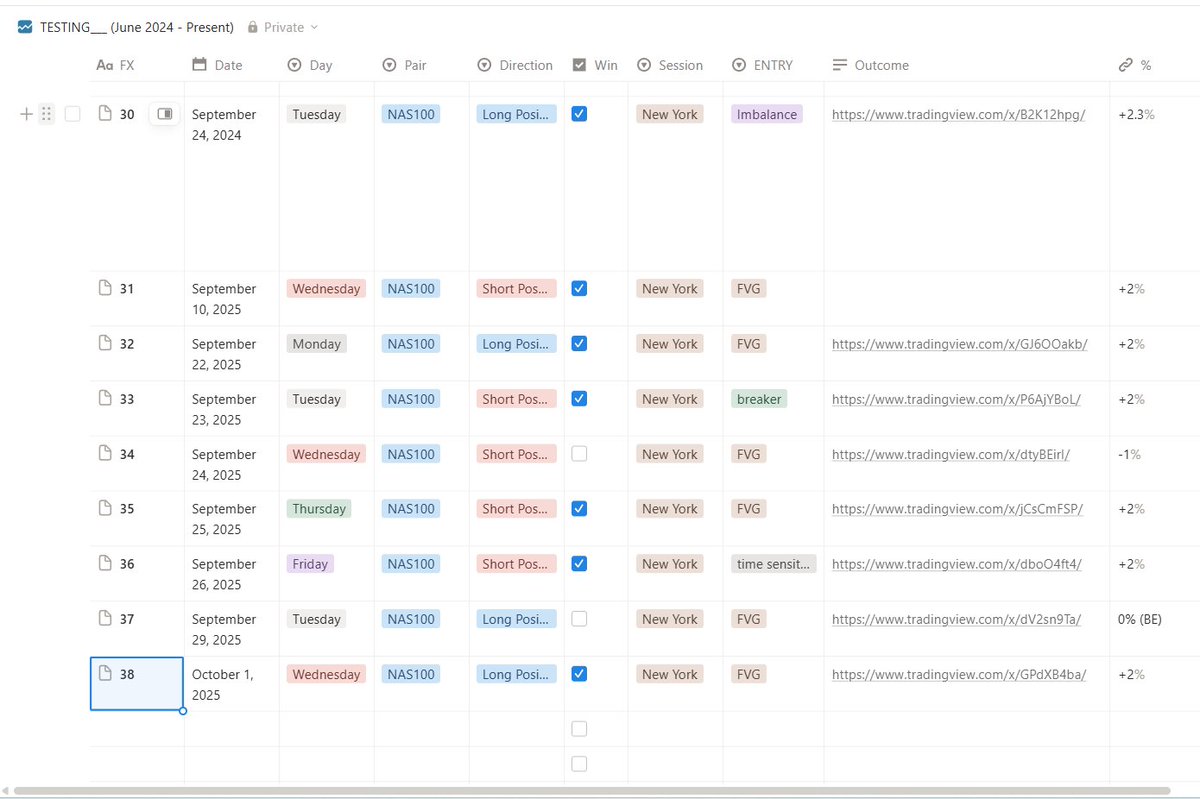Check Win checkbox for row 34
Image resolution: width=1200 pixels, height=799 pixels.
579,453
